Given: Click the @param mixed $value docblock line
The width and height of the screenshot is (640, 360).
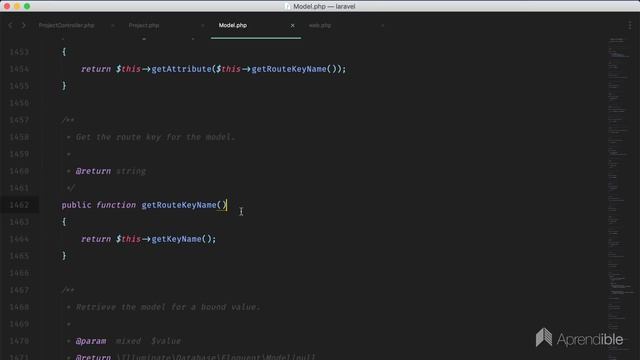Looking at the screenshot, I should tap(128, 341).
